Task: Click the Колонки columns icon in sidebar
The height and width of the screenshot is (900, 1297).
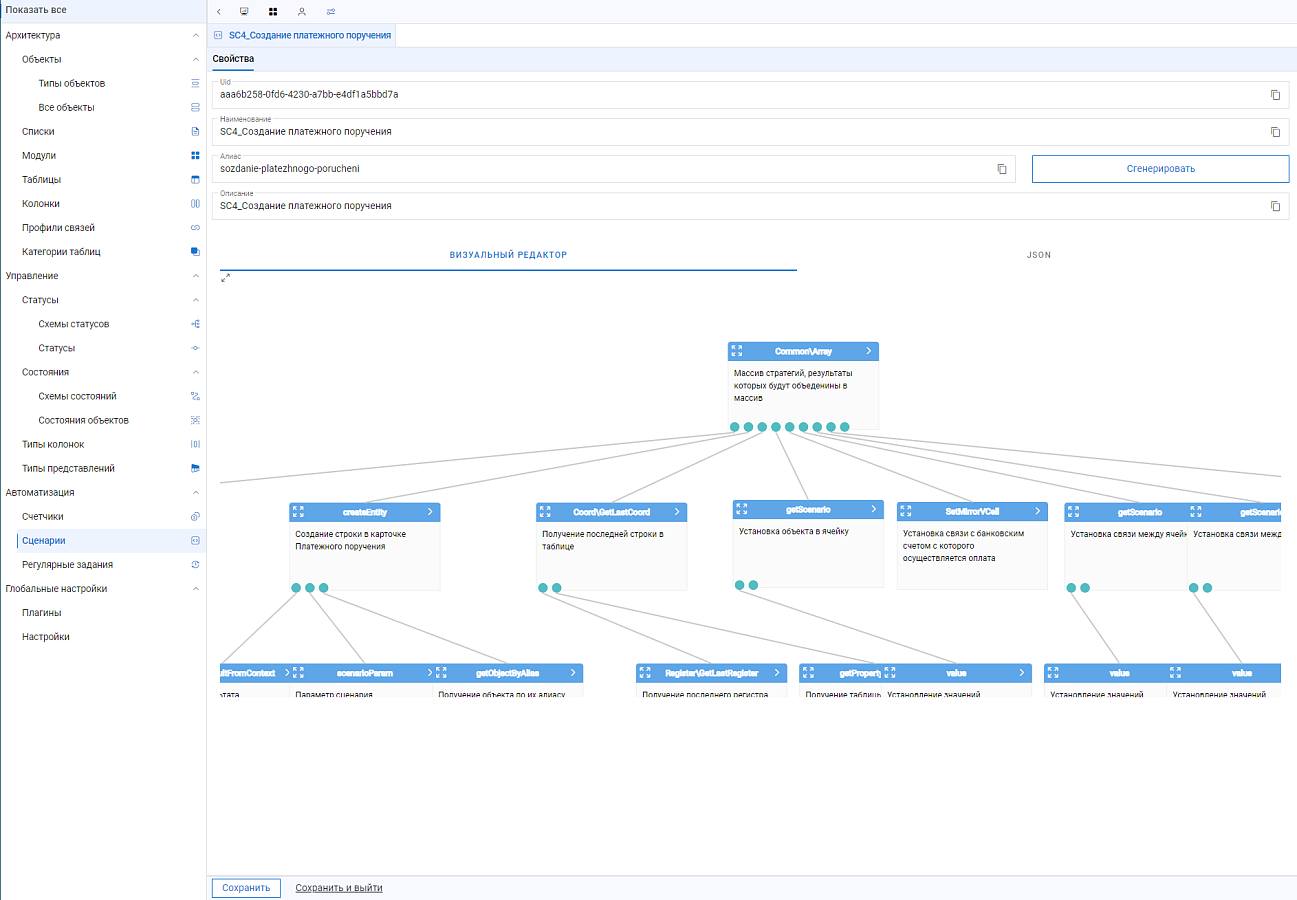Action: pyautogui.click(x=195, y=204)
